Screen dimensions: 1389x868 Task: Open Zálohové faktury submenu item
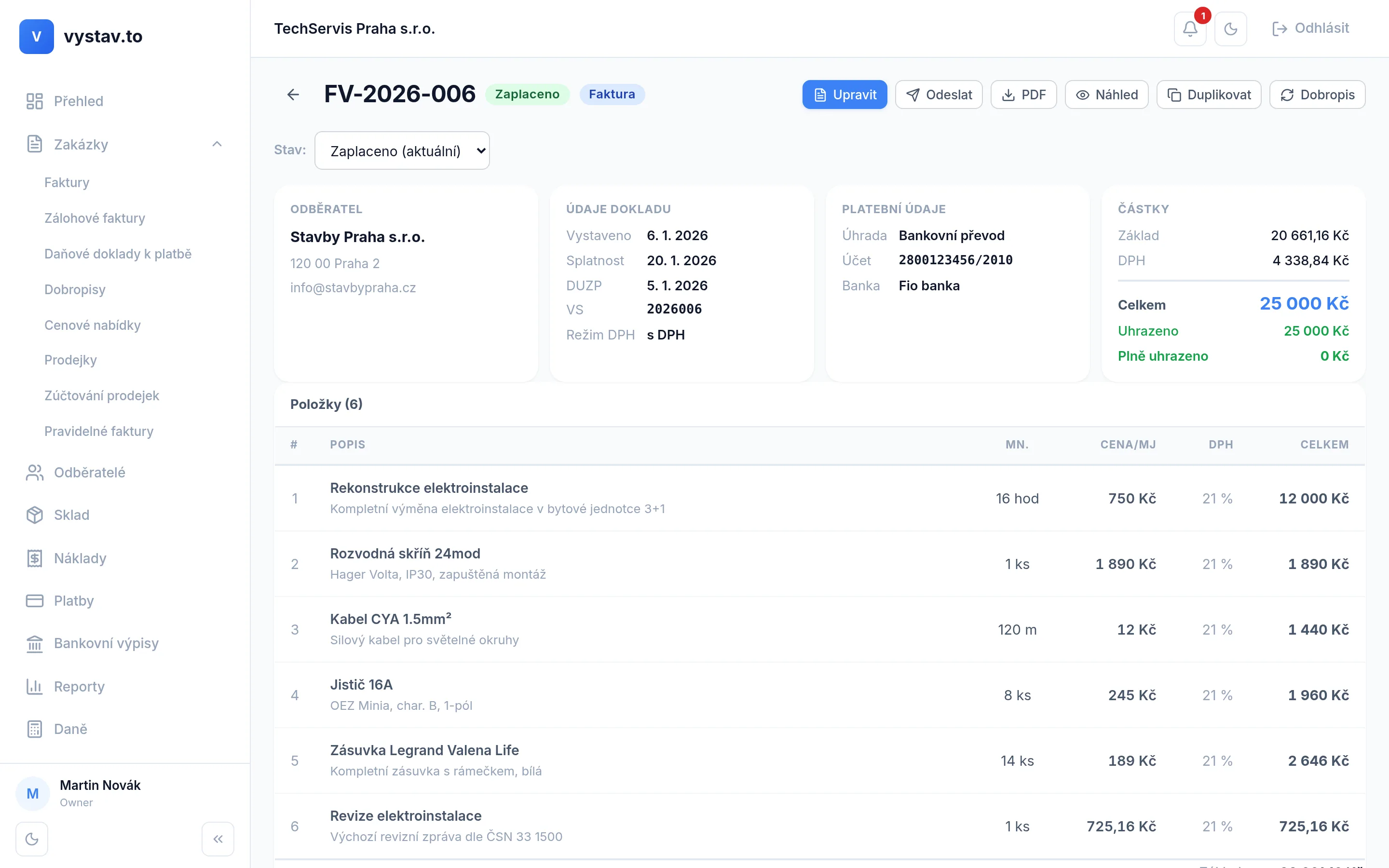[95, 218]
